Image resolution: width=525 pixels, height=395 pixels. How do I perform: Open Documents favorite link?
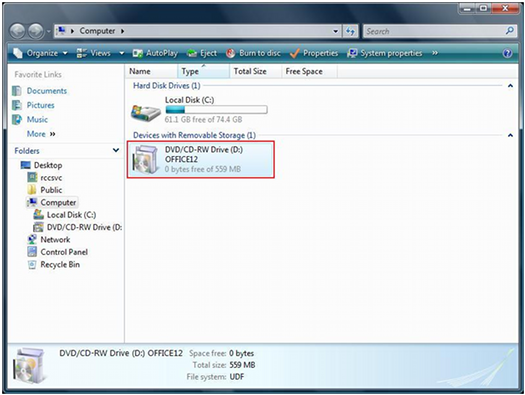tap(47, 91)
